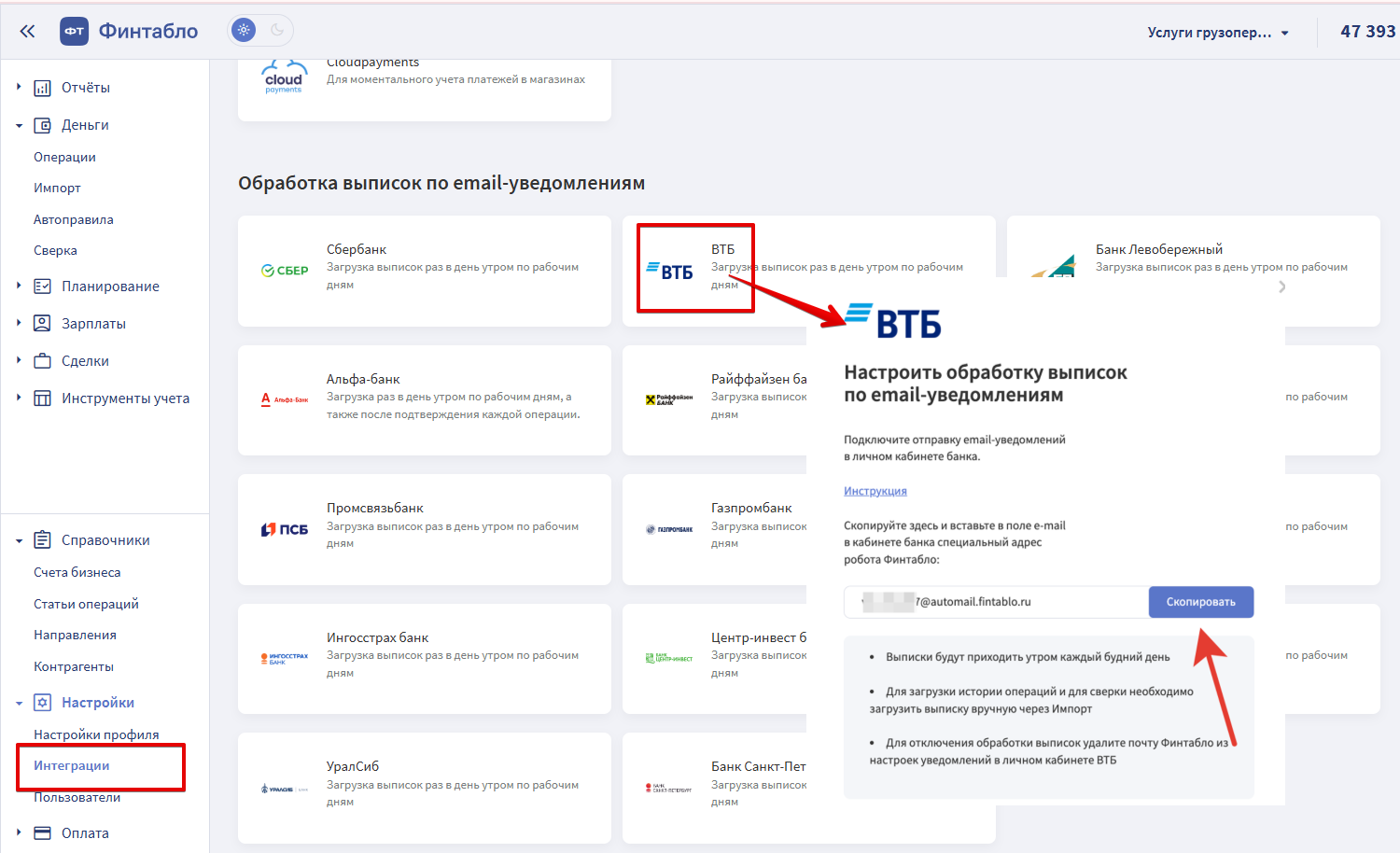
Task: Switch to light theme sun toggle
Action: tap(244, 31)
